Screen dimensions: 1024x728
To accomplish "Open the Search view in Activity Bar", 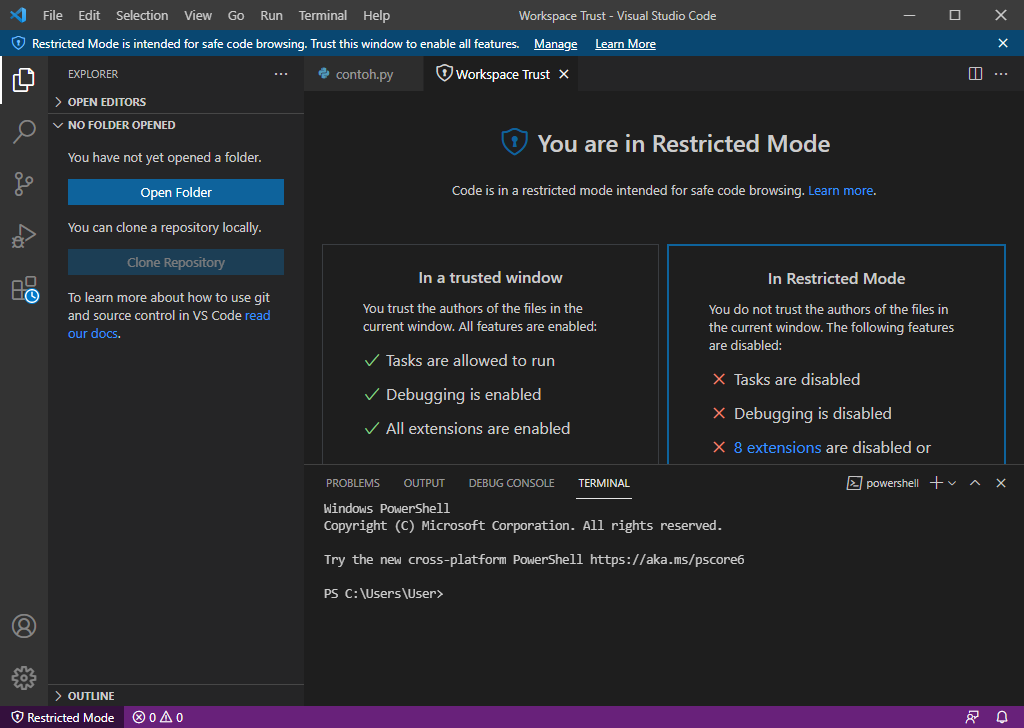I will tap(24, 131).
